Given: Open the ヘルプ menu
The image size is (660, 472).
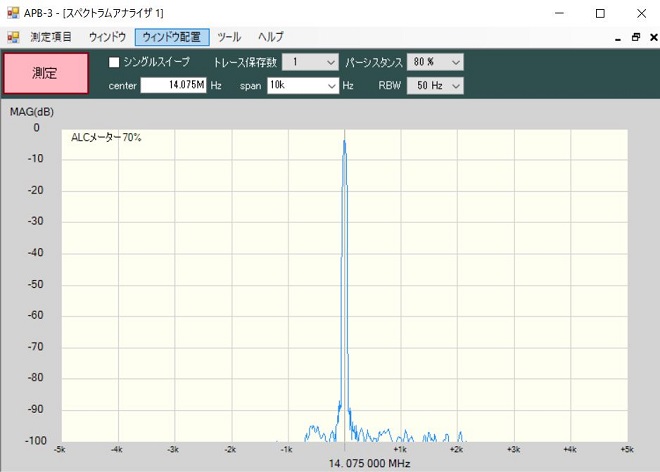Looking at the screenshot, I should (x=271, y=37).
